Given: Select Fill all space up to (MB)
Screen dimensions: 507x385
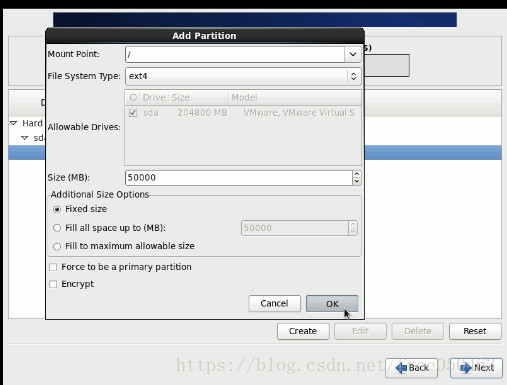Looking at the screenshot, I should (x=57, y=228).
